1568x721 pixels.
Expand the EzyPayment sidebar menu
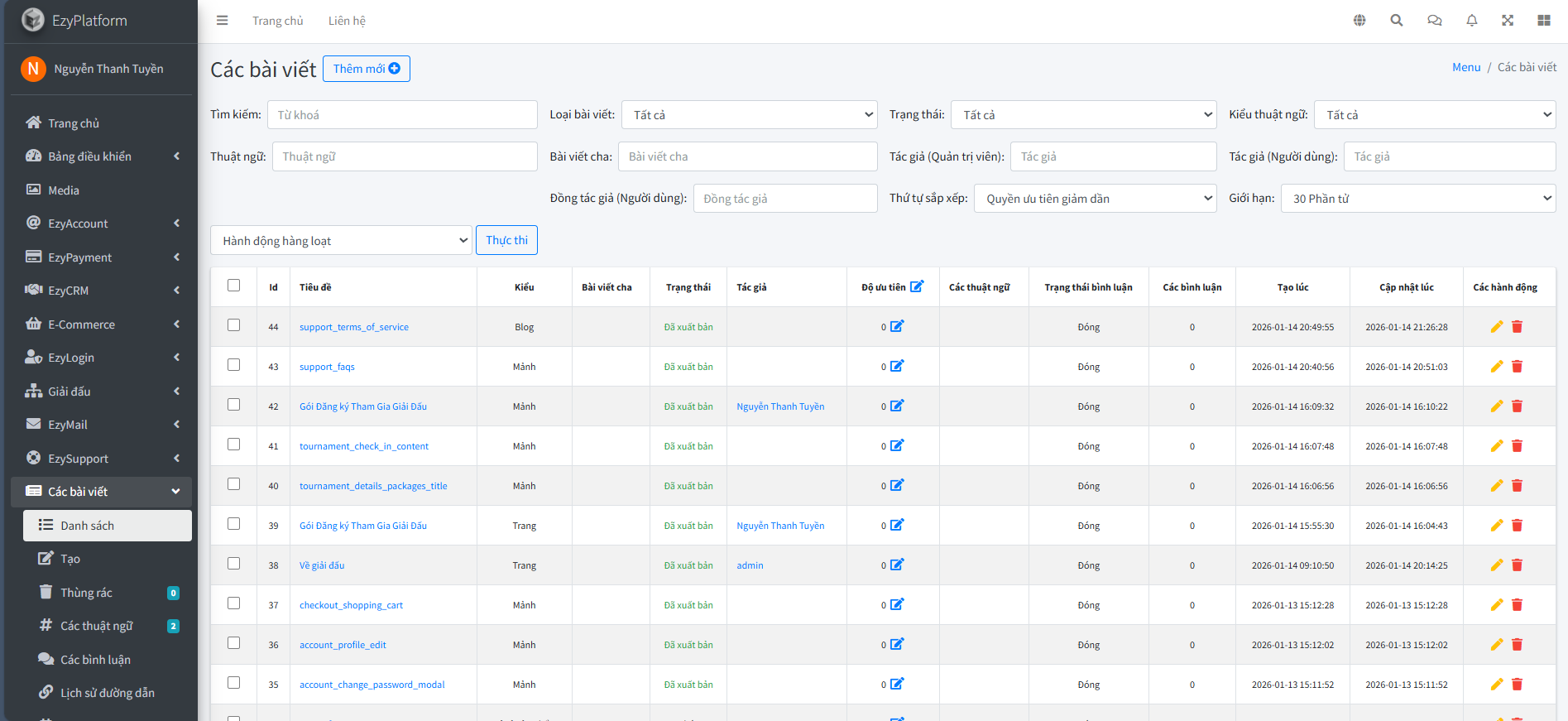click(79, 257)
